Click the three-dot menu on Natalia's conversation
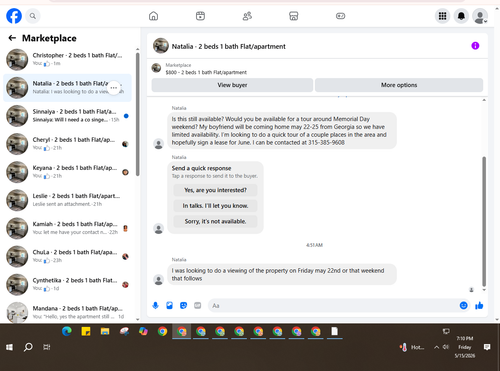This screenshot has height=371, width=500. (x=114, y=88)
